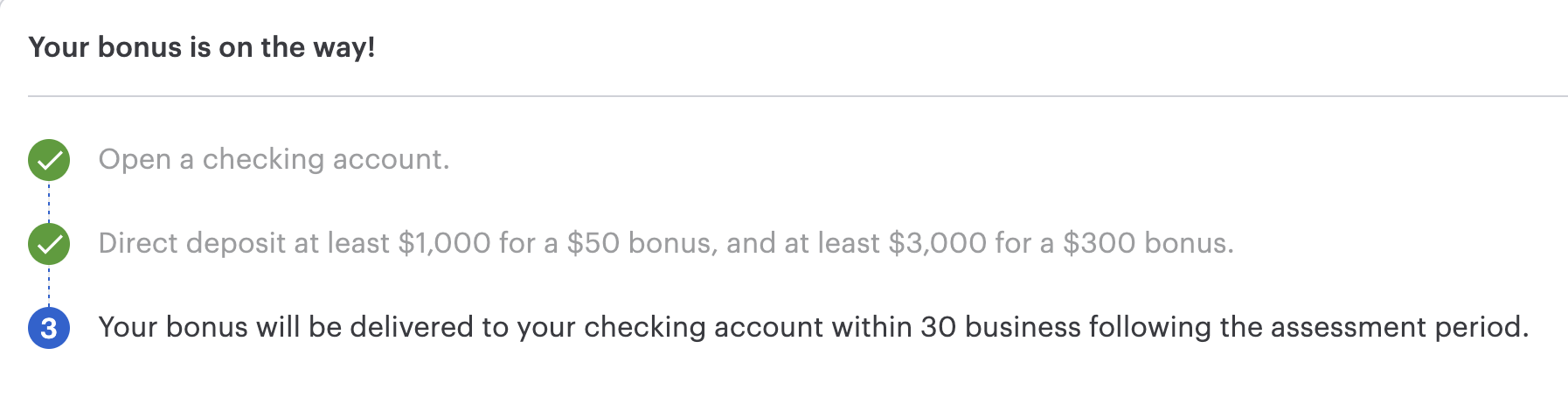Click the "$50 bonus" text
The height and width of the screenshot is (404, 1568).
(640, 243)
